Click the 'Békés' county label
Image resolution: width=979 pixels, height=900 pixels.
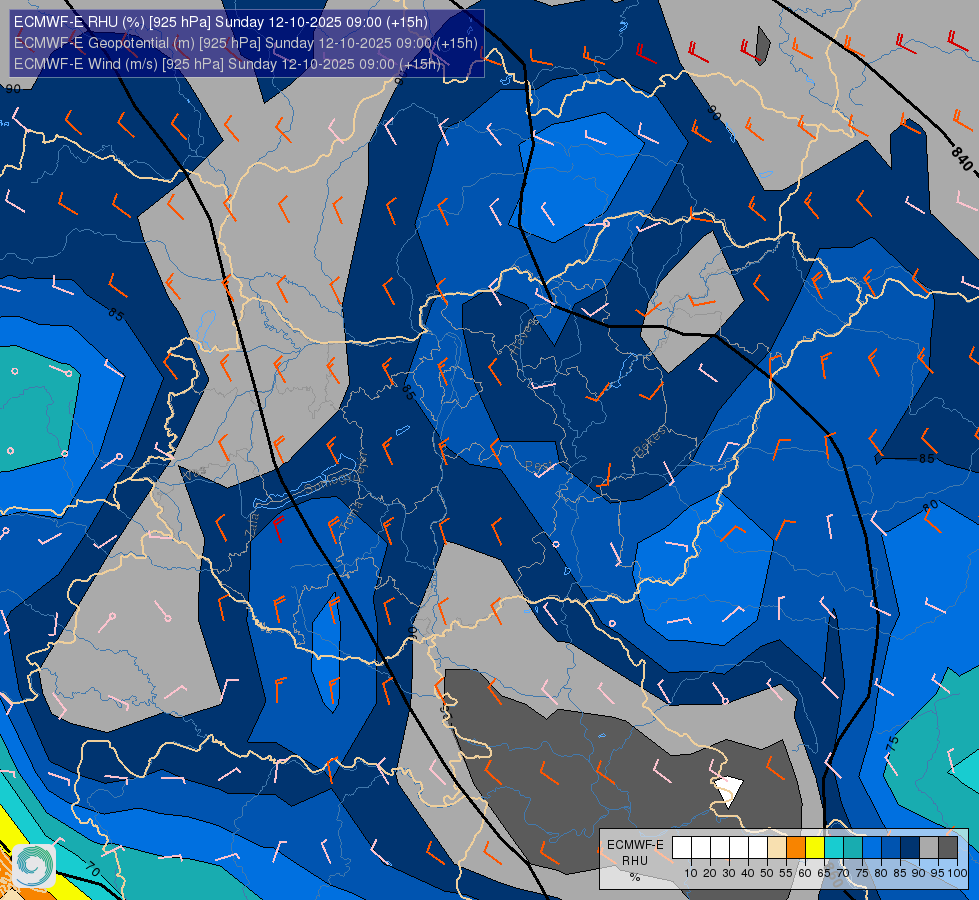(649, 442)
